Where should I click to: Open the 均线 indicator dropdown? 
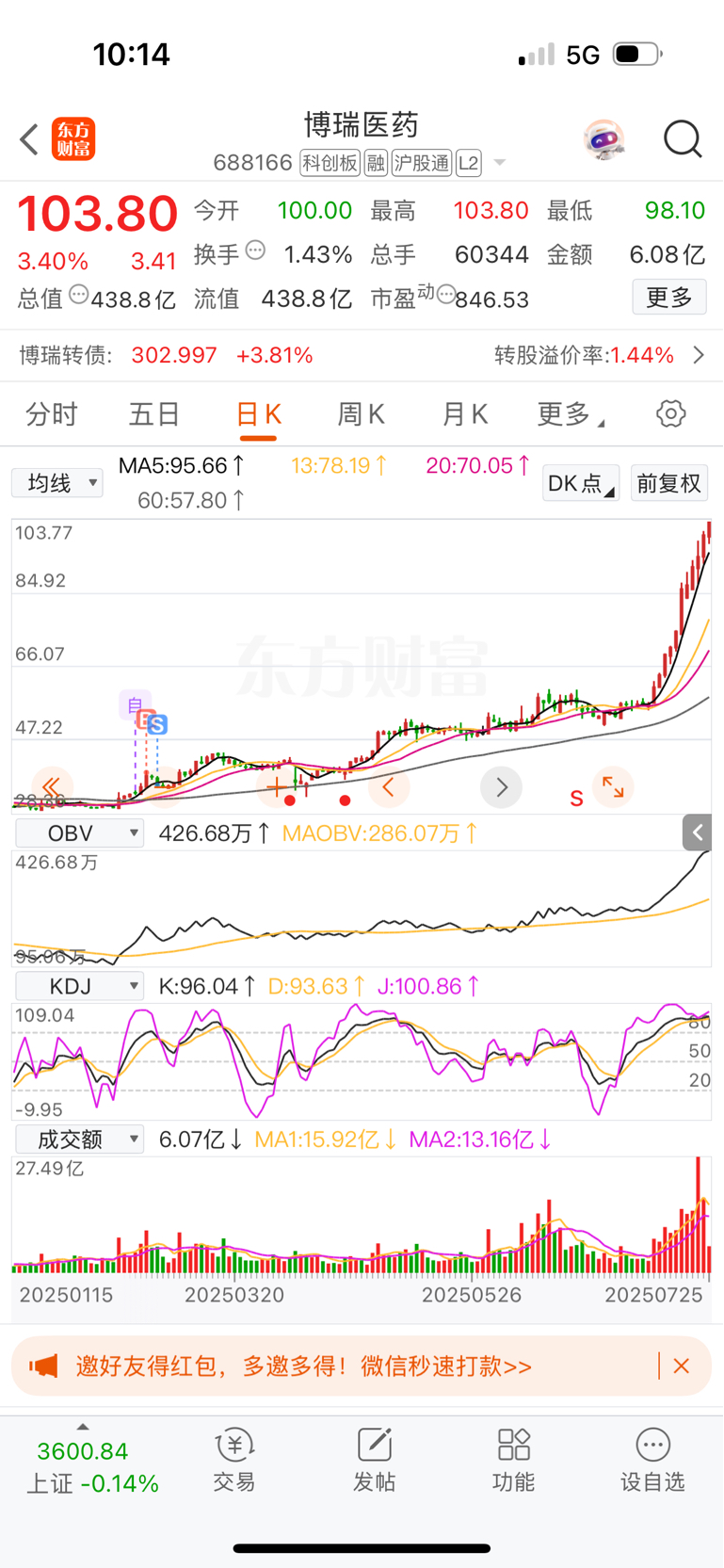click(x=57, y=483)
